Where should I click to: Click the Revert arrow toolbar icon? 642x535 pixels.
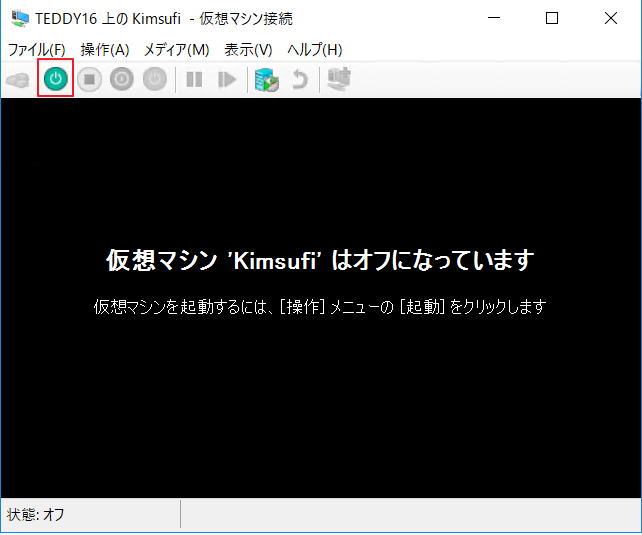coord(298,80)
